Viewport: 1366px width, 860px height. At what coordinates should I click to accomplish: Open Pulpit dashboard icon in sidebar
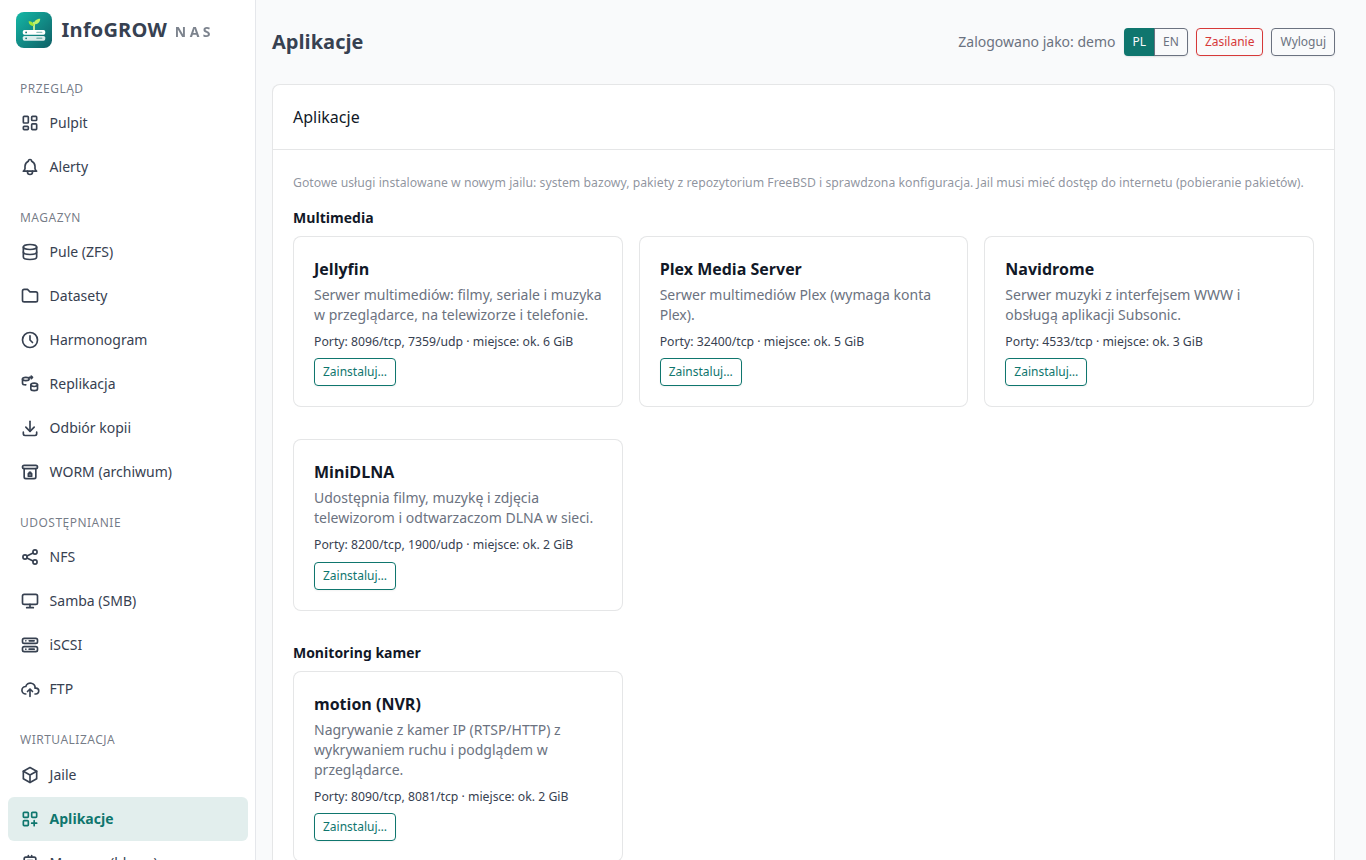(x=30, y=123)
